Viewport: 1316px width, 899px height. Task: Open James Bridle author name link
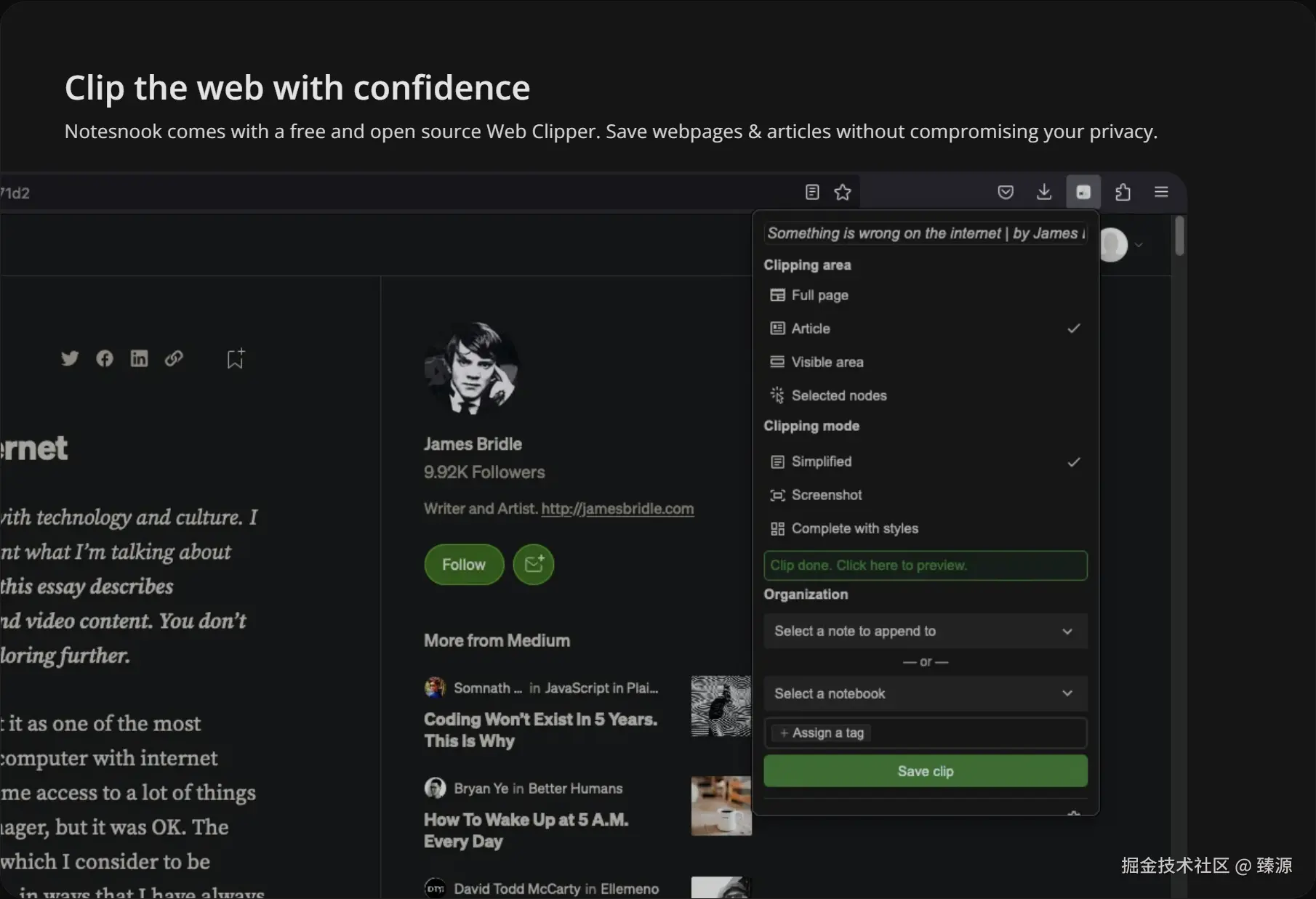(x=473, y=444)
